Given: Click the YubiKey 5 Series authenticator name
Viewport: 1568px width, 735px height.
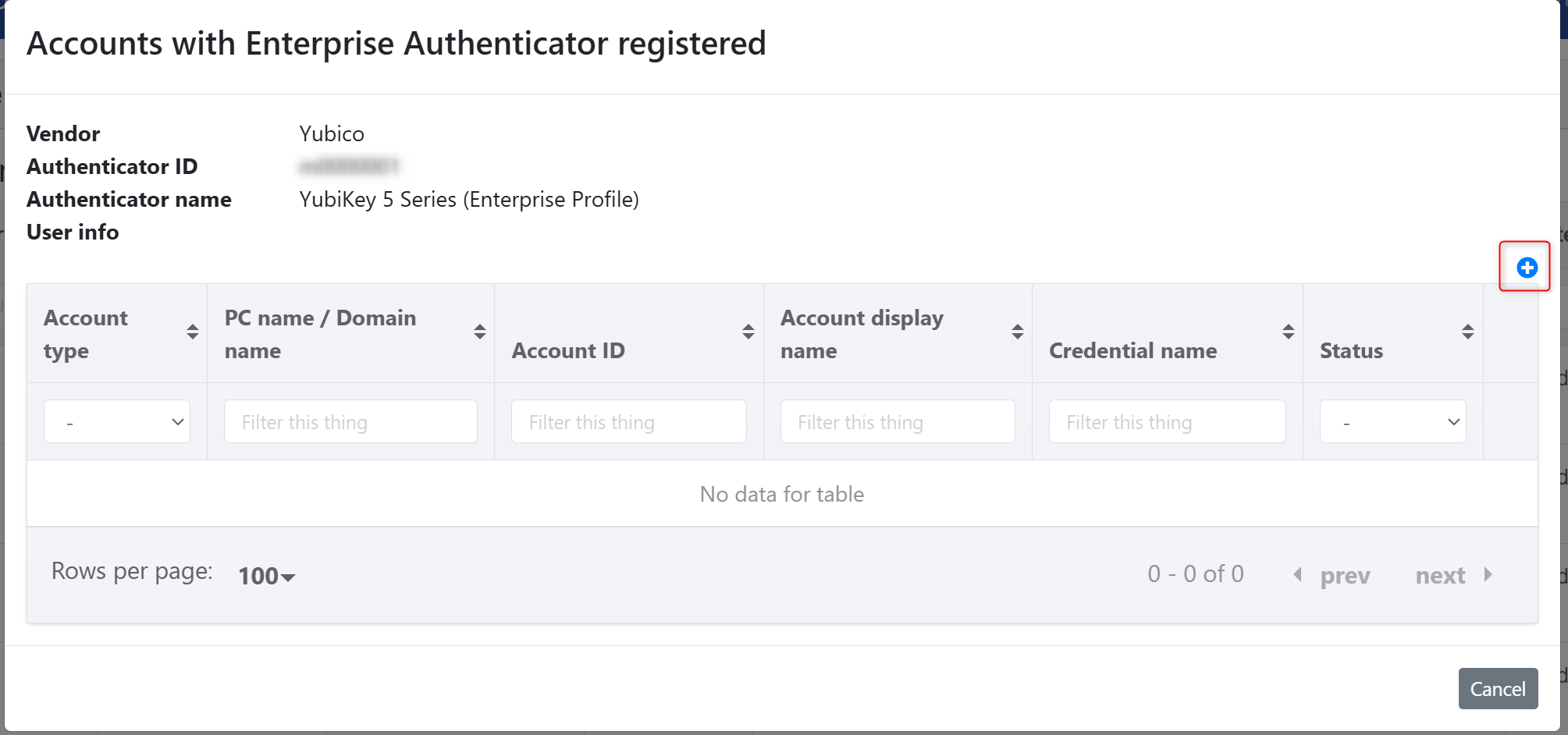Looking at the screenshot, I should [469, 200].
